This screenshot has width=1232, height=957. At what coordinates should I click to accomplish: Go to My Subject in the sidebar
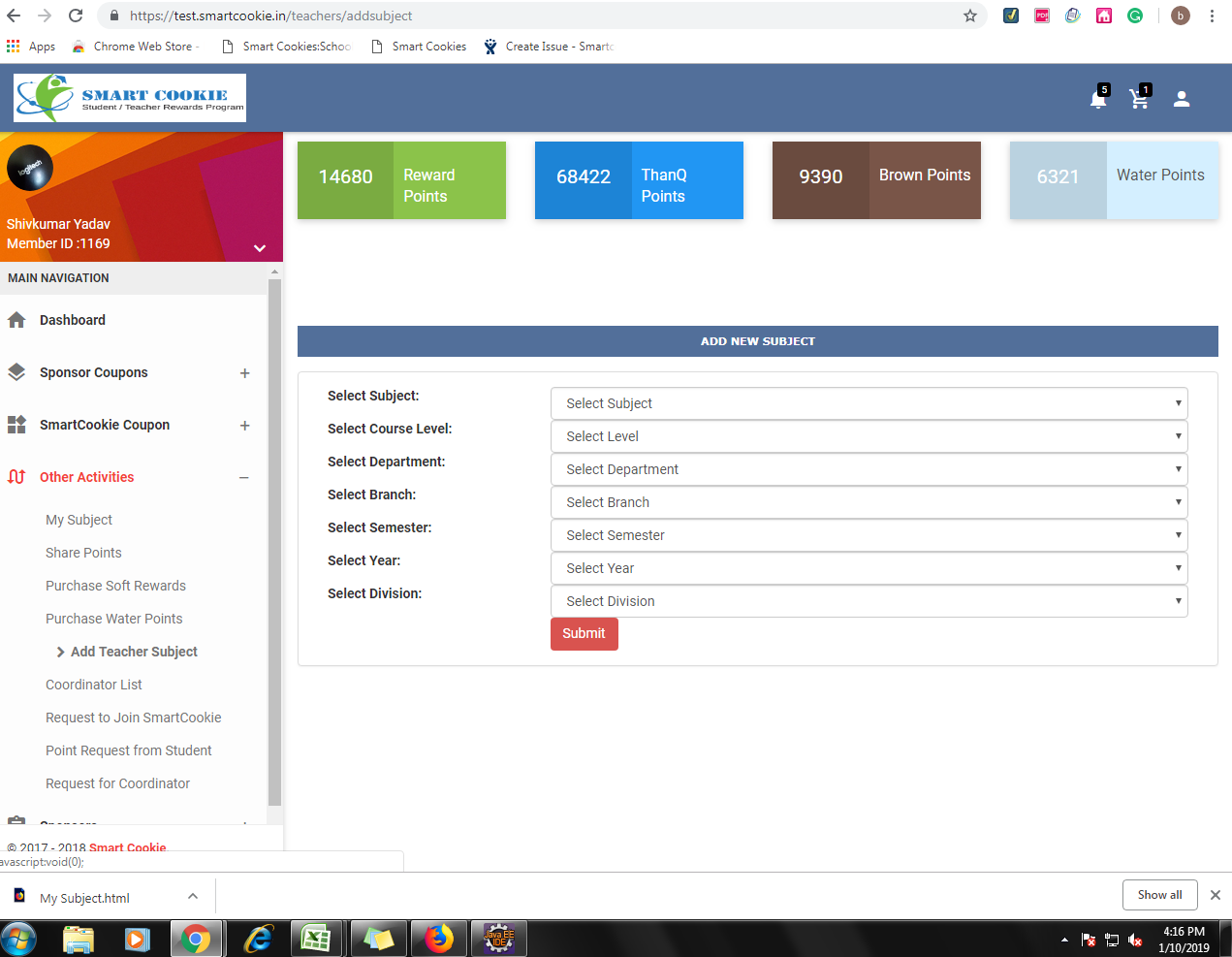[79, 520]
